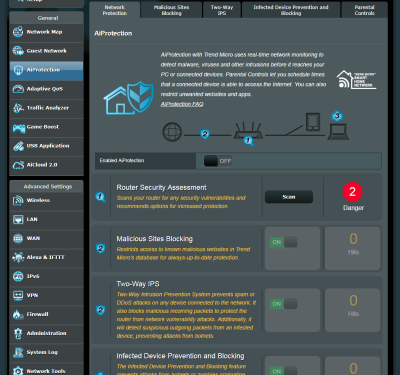Click the Trend Micro Smart Home Network logo
The image size is (400, 375).
click(356, 79)
